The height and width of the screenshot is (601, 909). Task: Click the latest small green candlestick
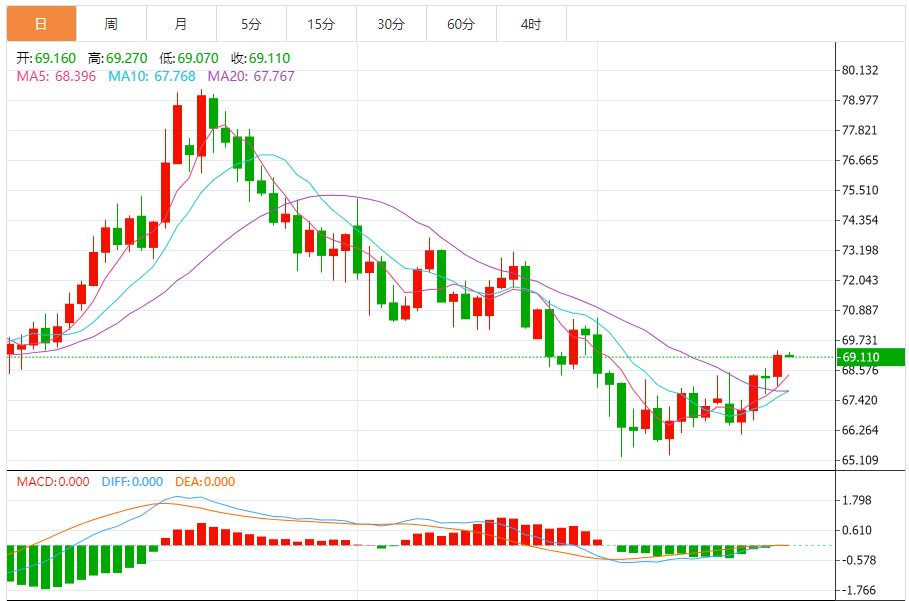pos(790,355)
